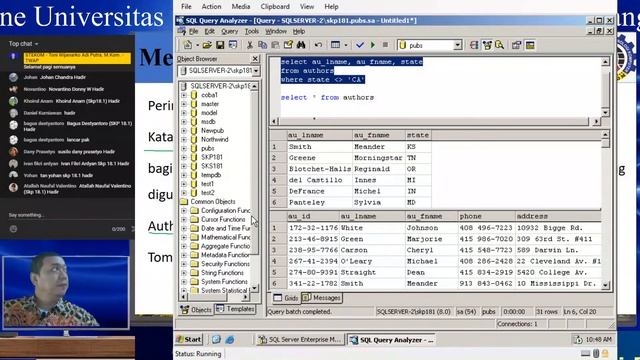640x360 pixels.
Task: Expand the Aggregate Functions folder
Action: click(x=184, y=246)
